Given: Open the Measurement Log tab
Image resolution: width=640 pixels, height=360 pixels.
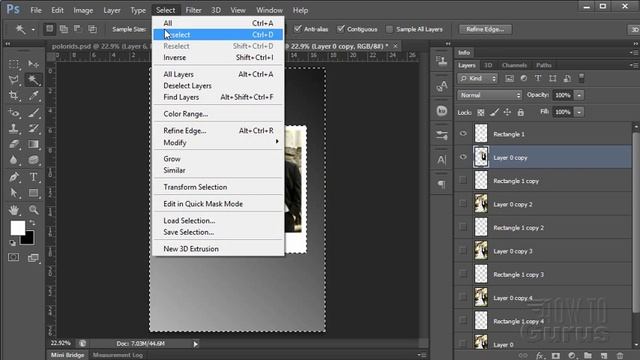Looking at the screenshot, I should tap(118, 355).
